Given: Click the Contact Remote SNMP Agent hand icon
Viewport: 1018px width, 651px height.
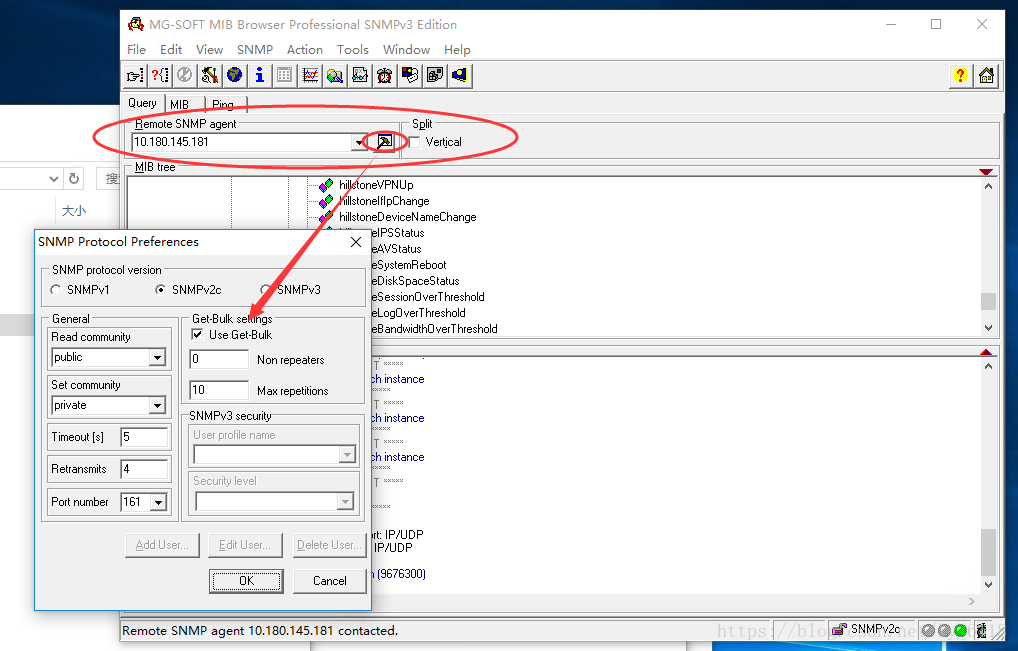Looking at the screenshot, I should click(x=135, y=75).
